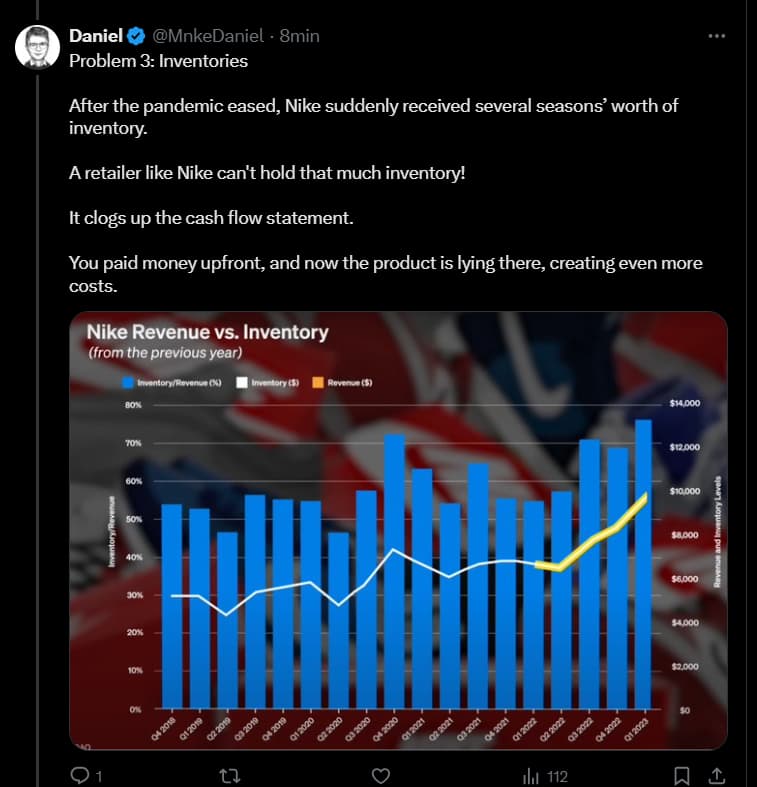Repost this tweet using the retweet icon
Image resolution: width=757 pixels, height=787 pixels.
pyautogui.click(x=231, y=775)
